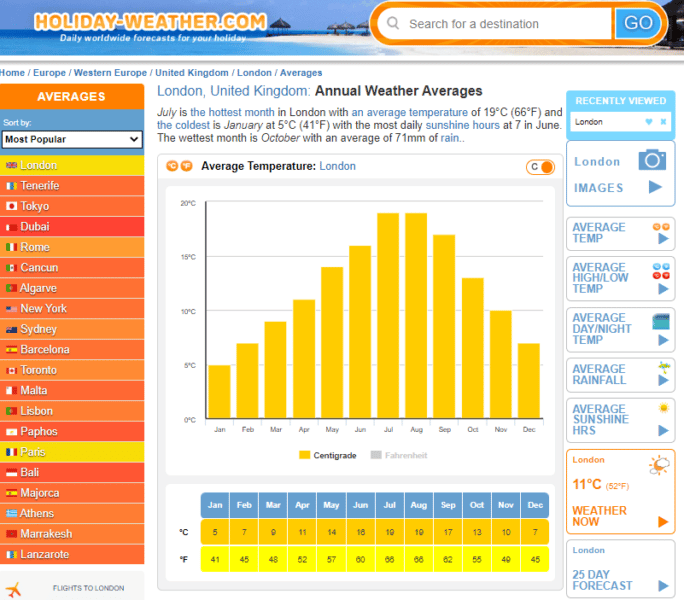Screen dimensions: 684x600
Task: Click the arrow in London Images box
Action: click(655, 187)
